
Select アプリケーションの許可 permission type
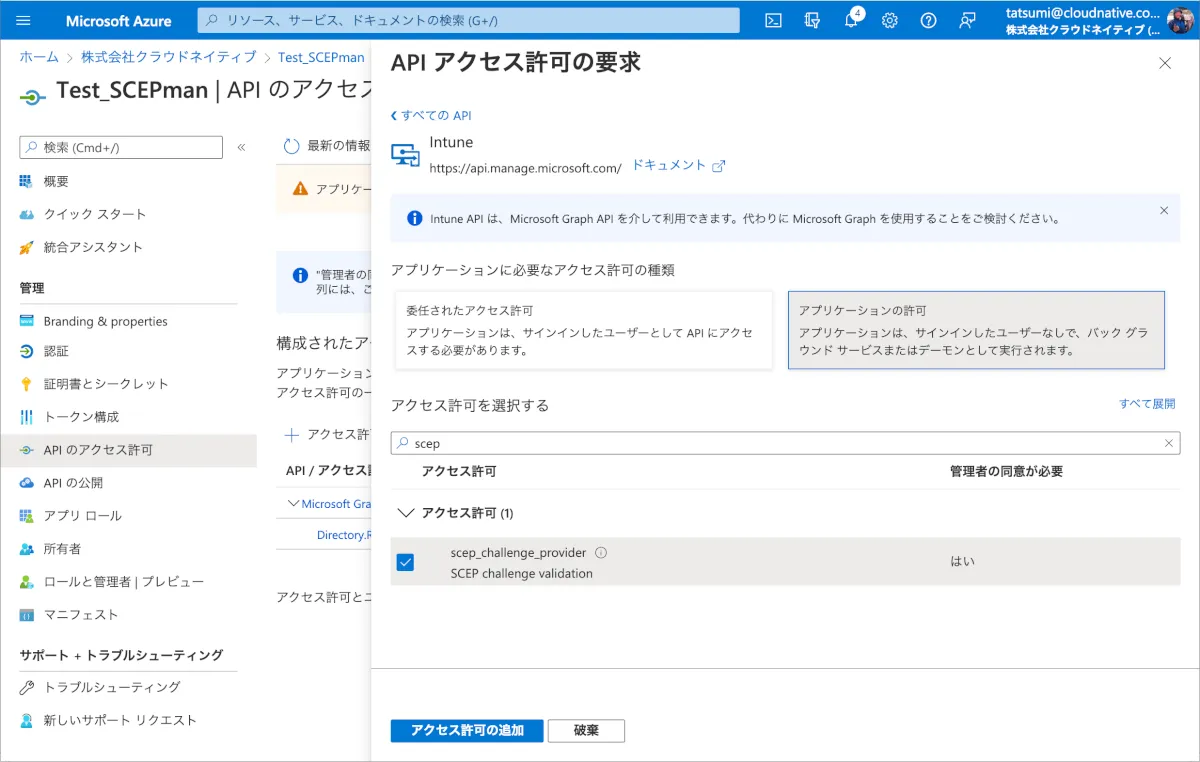point(976,330)
